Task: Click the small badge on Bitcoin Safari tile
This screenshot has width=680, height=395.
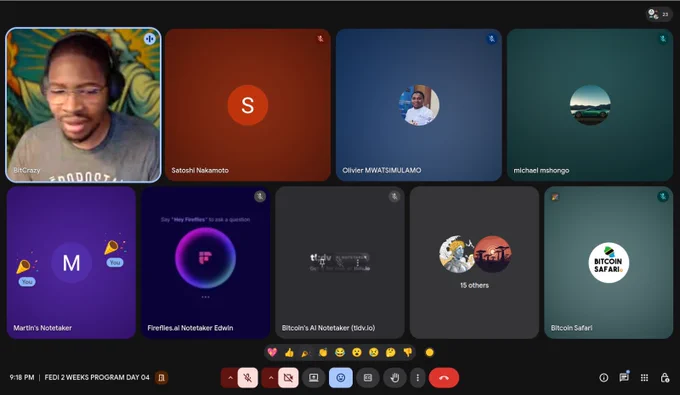Action: coord(555,197)
